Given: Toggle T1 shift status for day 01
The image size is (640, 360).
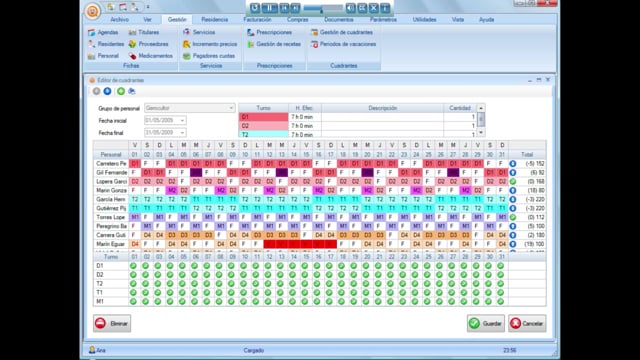Looking at the screenshot, I should pyautogui.click(x=133, y=293).
